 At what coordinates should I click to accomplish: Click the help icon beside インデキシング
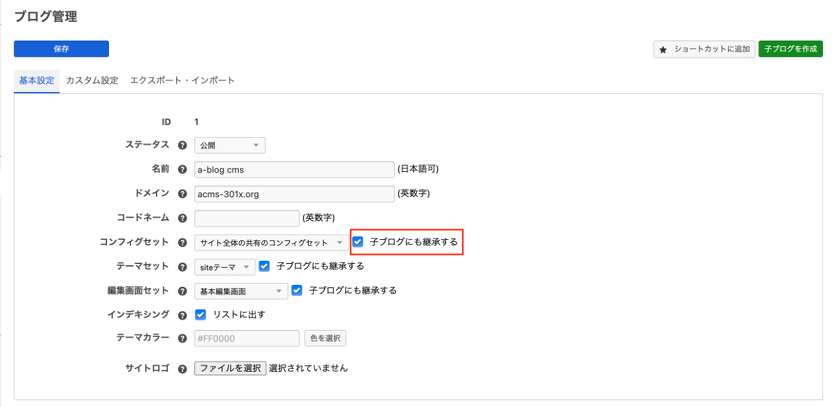point(182,315)
